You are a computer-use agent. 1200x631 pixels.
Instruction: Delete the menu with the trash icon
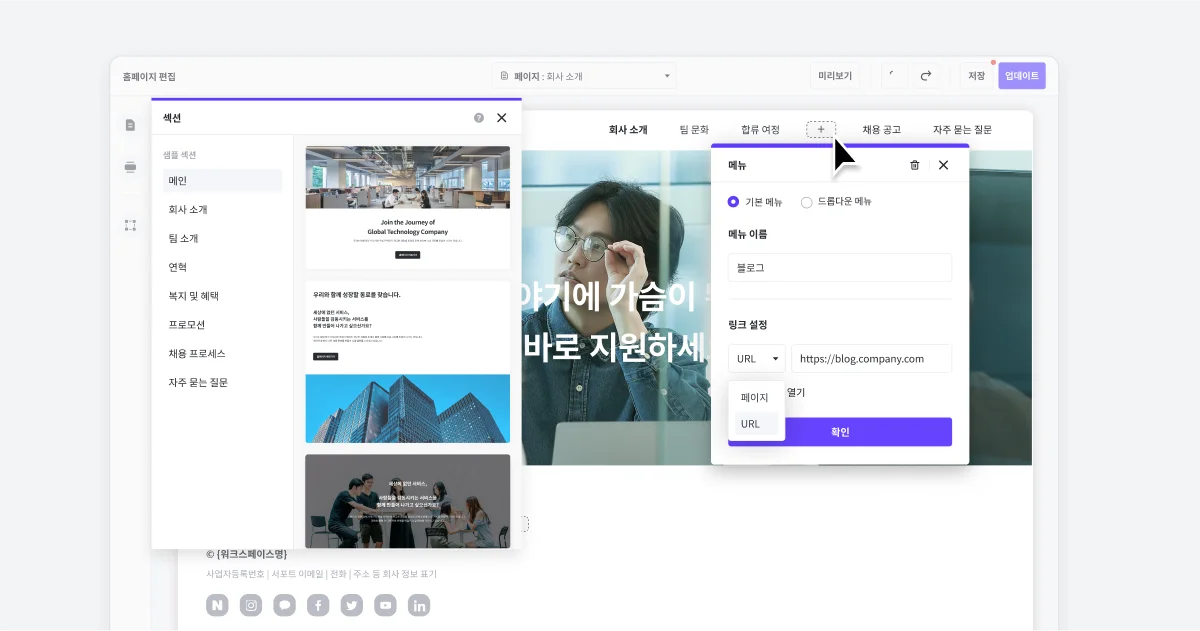coord(914,165)
